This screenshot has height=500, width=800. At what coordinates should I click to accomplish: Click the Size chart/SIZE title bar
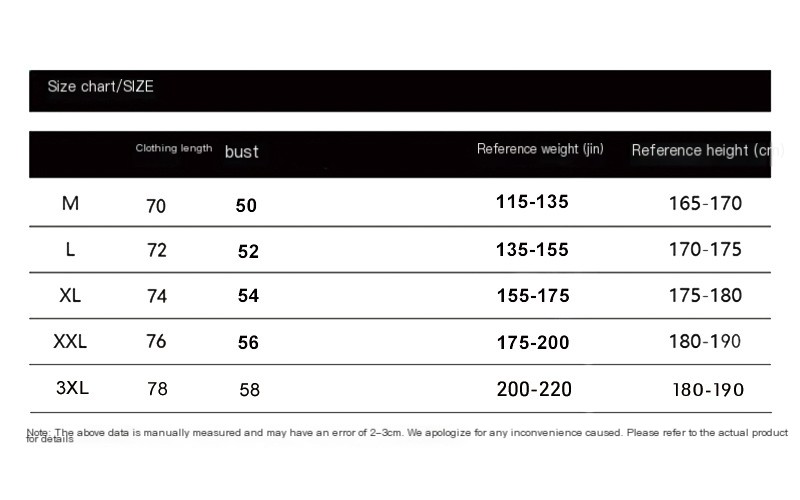point(100,87)
